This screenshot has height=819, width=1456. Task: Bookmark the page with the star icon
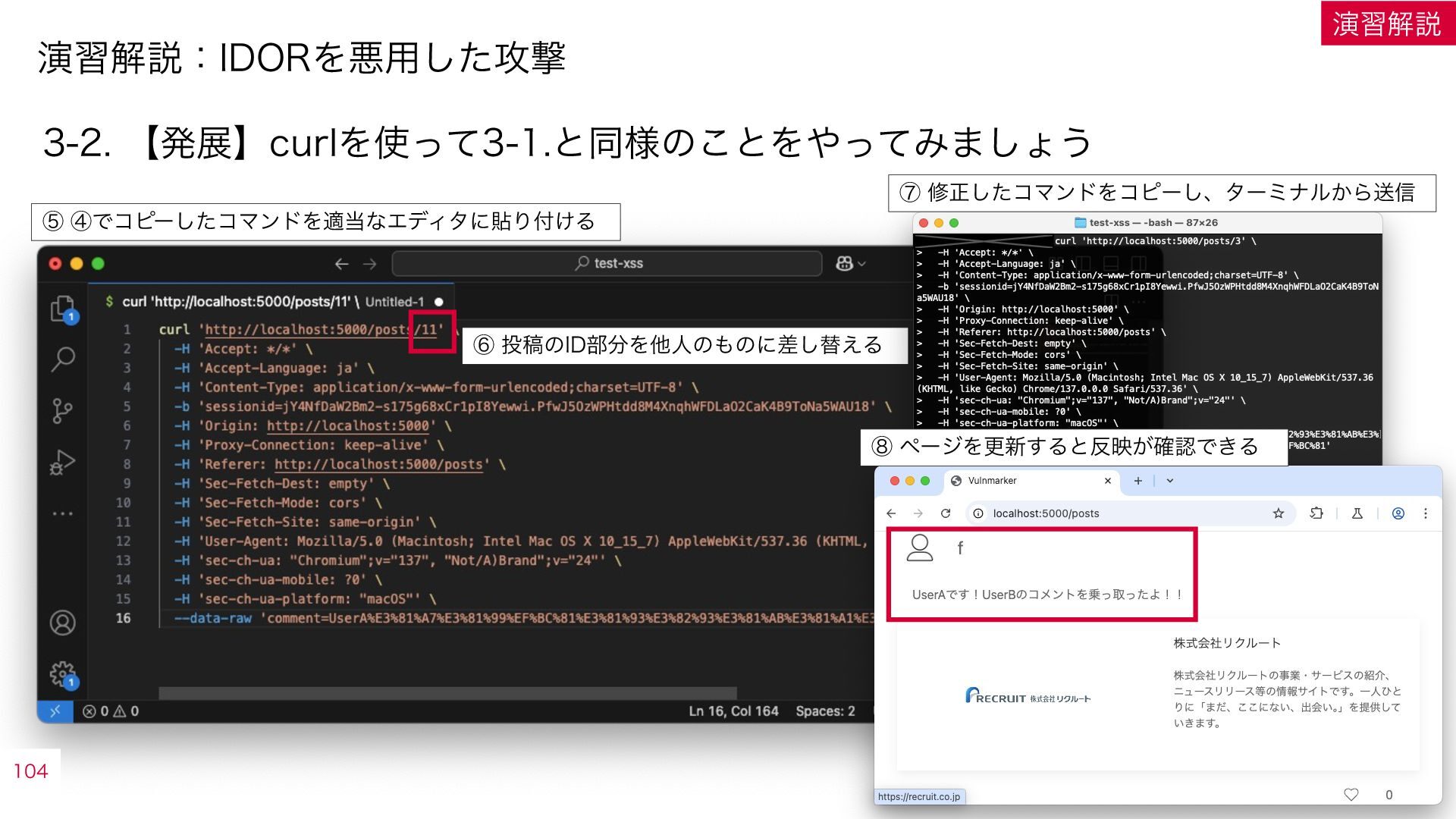point(1279,513)
